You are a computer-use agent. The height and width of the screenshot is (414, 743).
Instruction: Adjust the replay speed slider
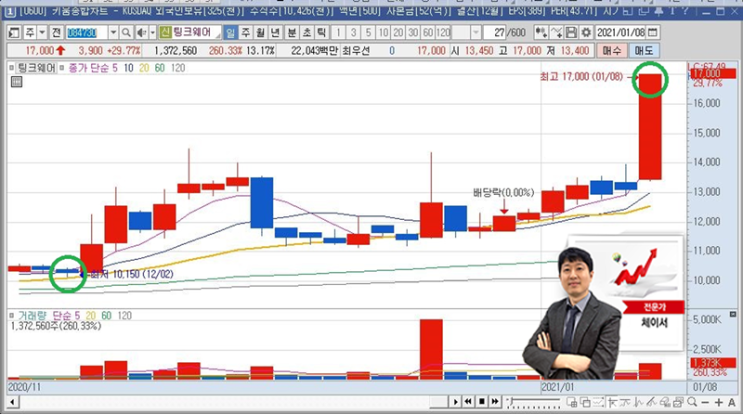pyautogui.click(x=534, y=402)
